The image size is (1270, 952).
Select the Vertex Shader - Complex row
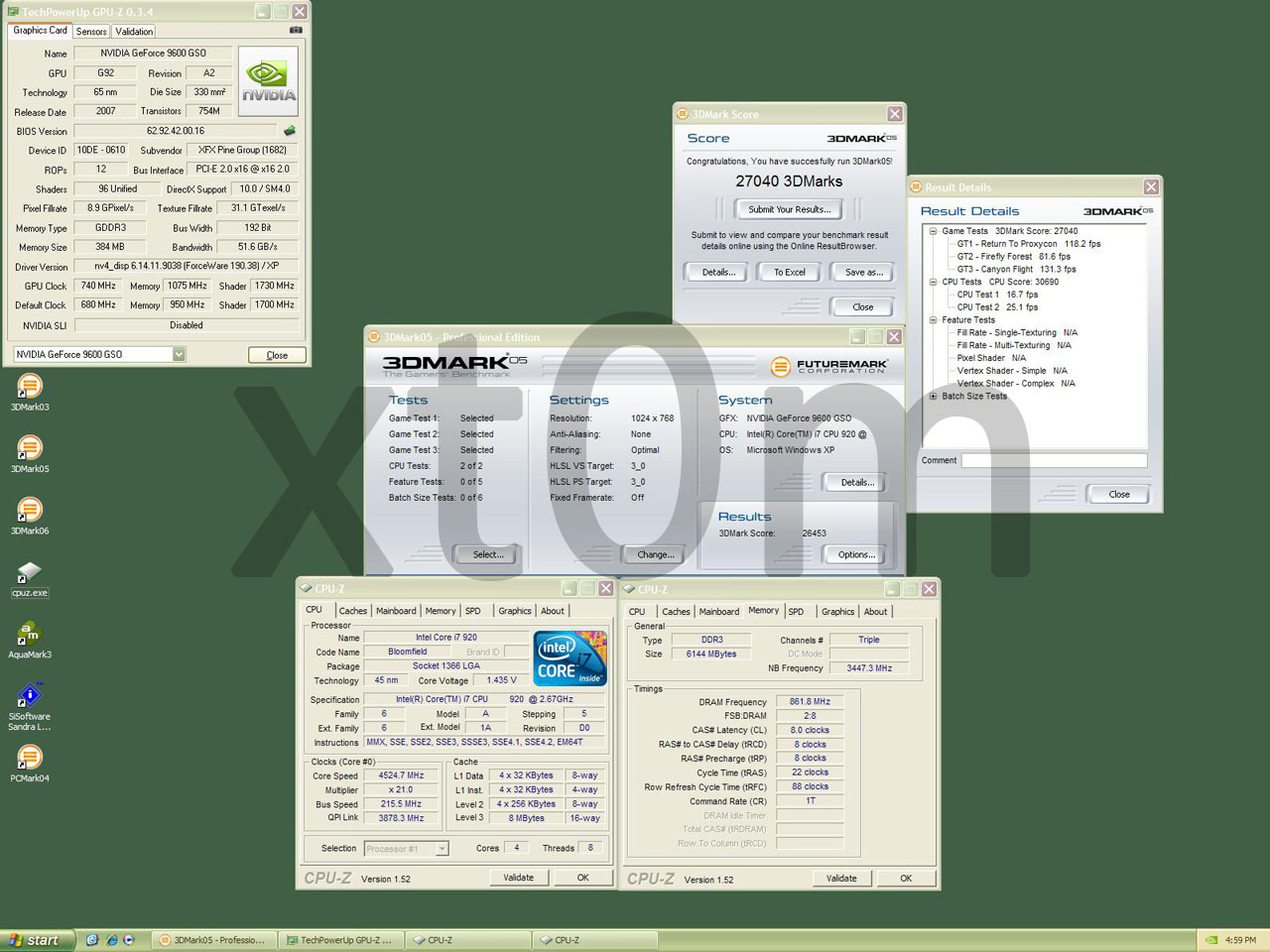coord(1016,384)
